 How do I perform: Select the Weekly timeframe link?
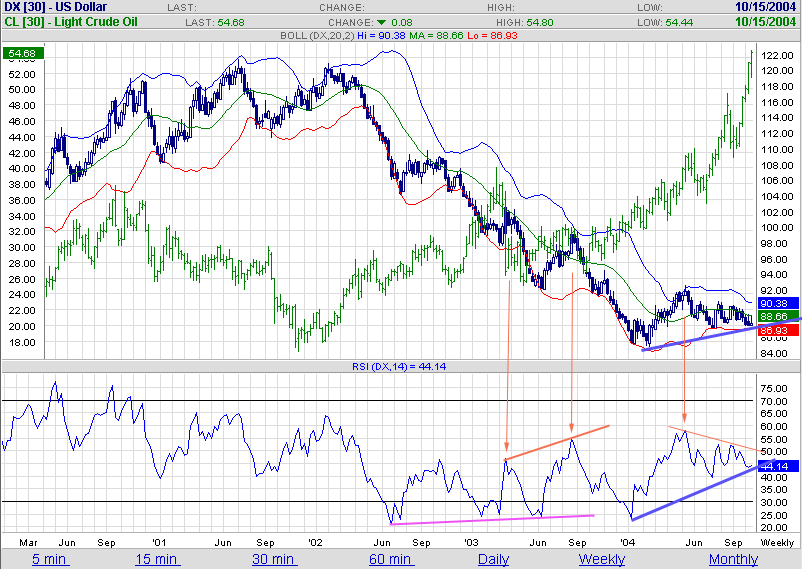coord(602,558)
